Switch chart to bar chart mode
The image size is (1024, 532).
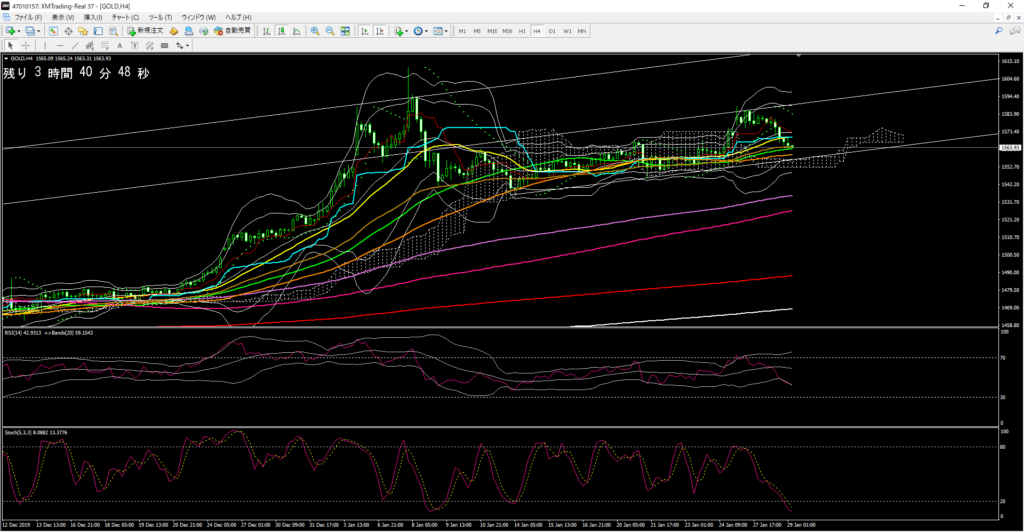tap(266, 31)
